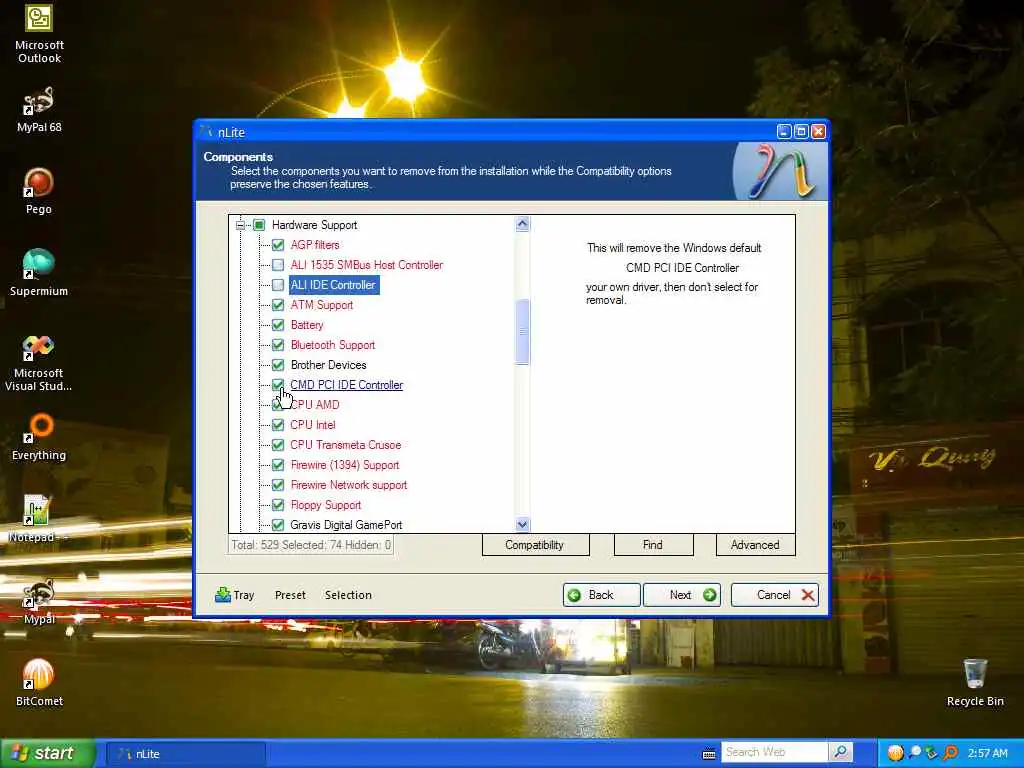
Task: Click Total 529 Selected 74 status text
Action: (311, 545)
